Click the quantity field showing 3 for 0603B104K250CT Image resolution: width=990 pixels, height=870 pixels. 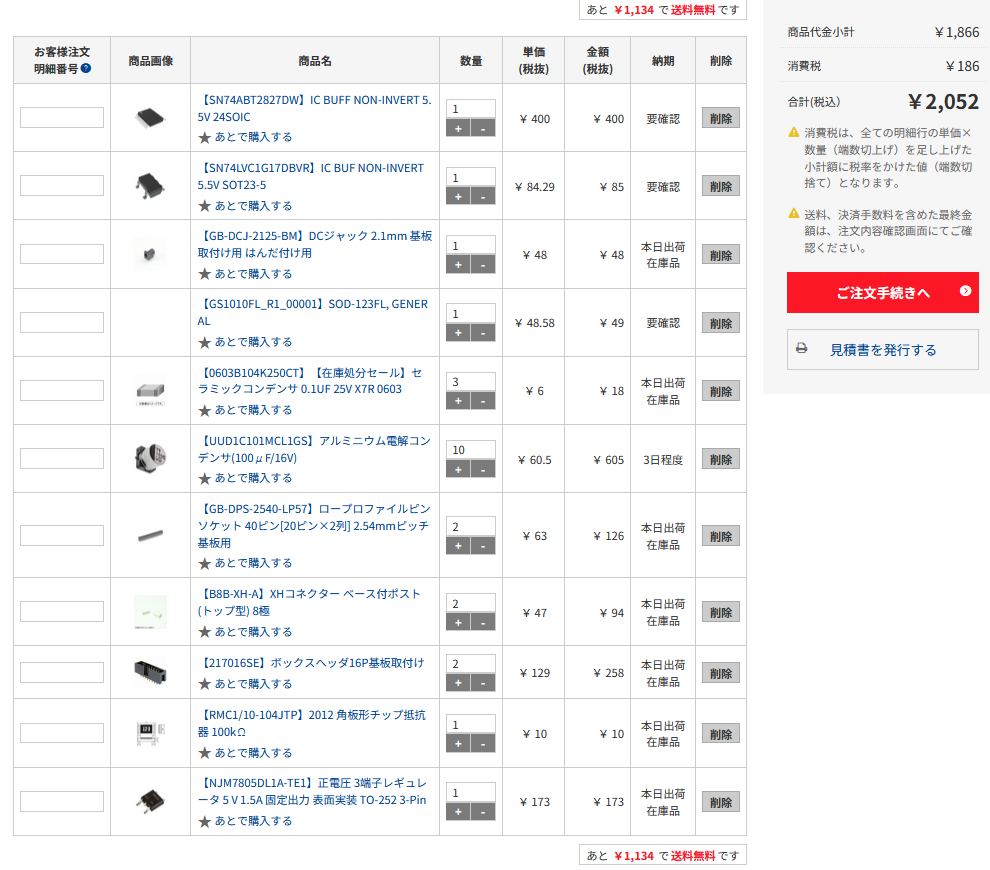coord(470,381)
